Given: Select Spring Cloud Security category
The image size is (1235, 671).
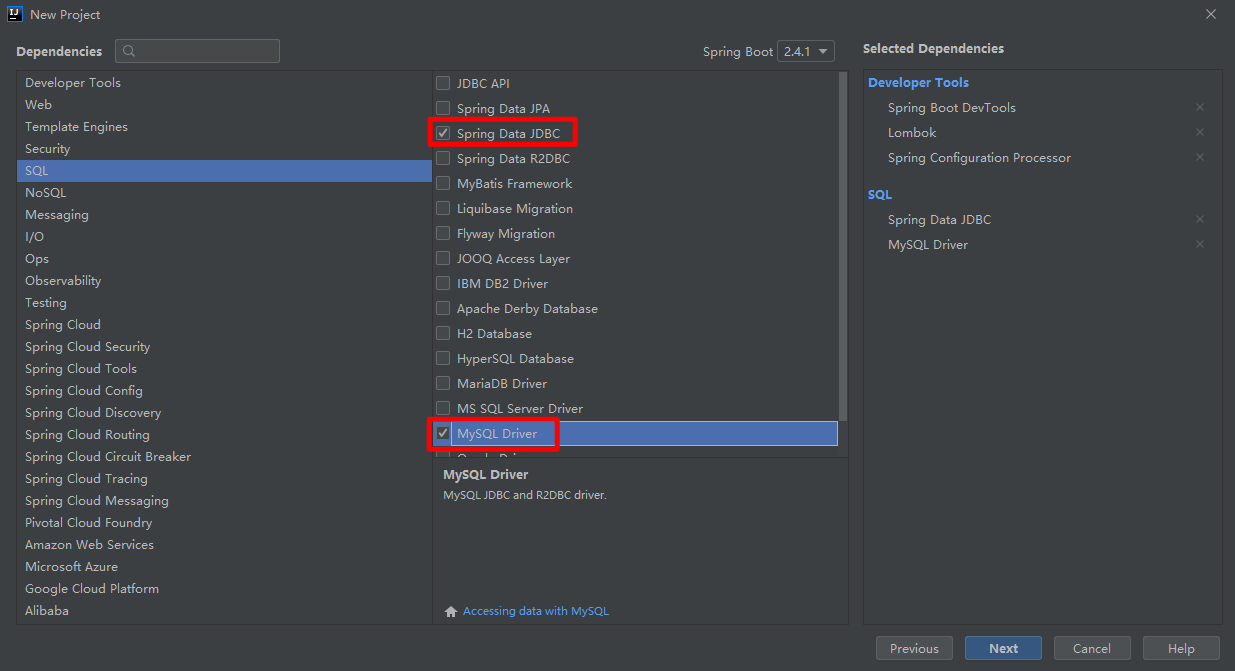Looking at the screenshot, I should pyautogui.click(x=224, y=346).
